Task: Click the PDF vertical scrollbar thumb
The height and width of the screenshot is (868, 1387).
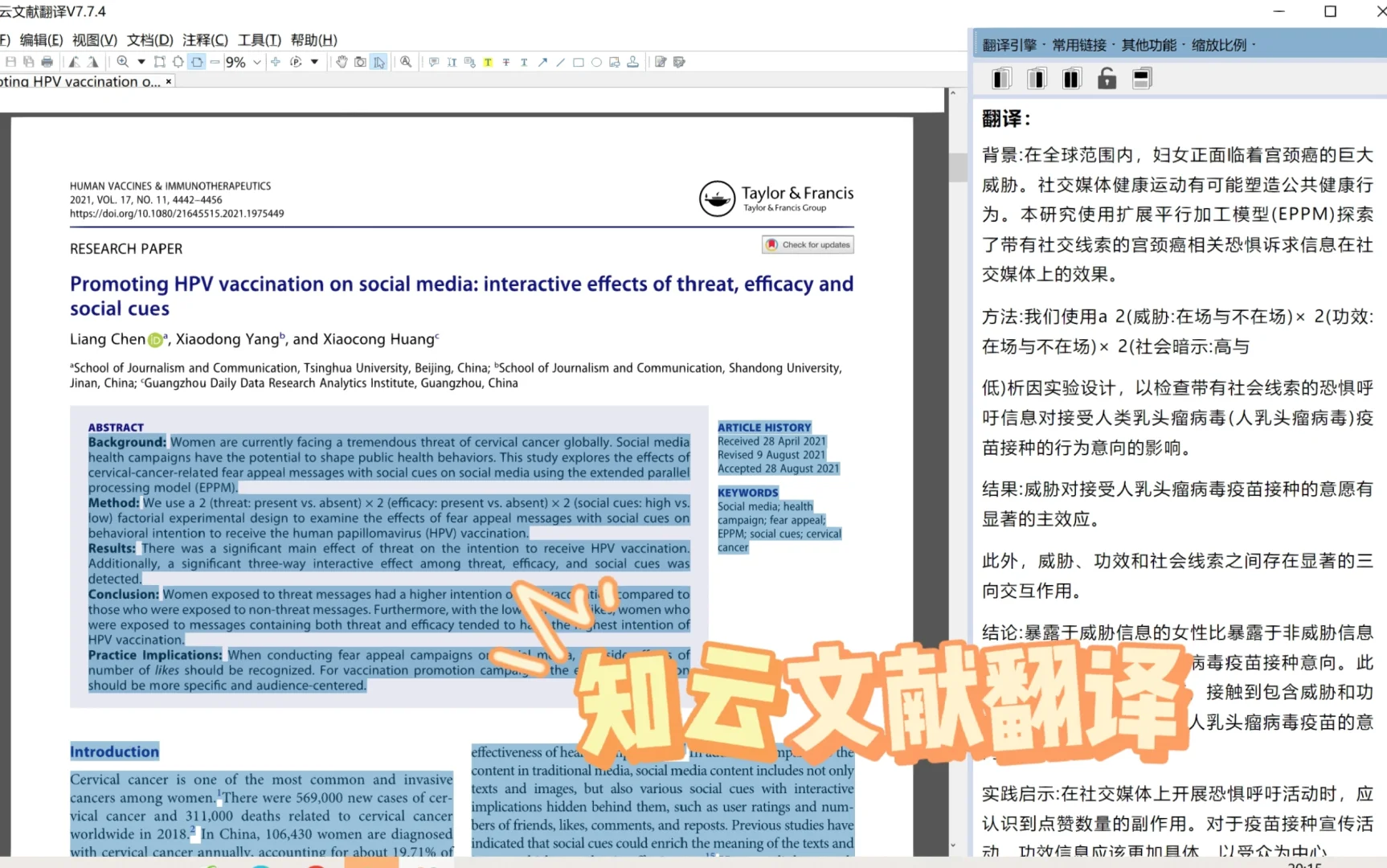Action: pyautogui.click(x=957, y=167)
